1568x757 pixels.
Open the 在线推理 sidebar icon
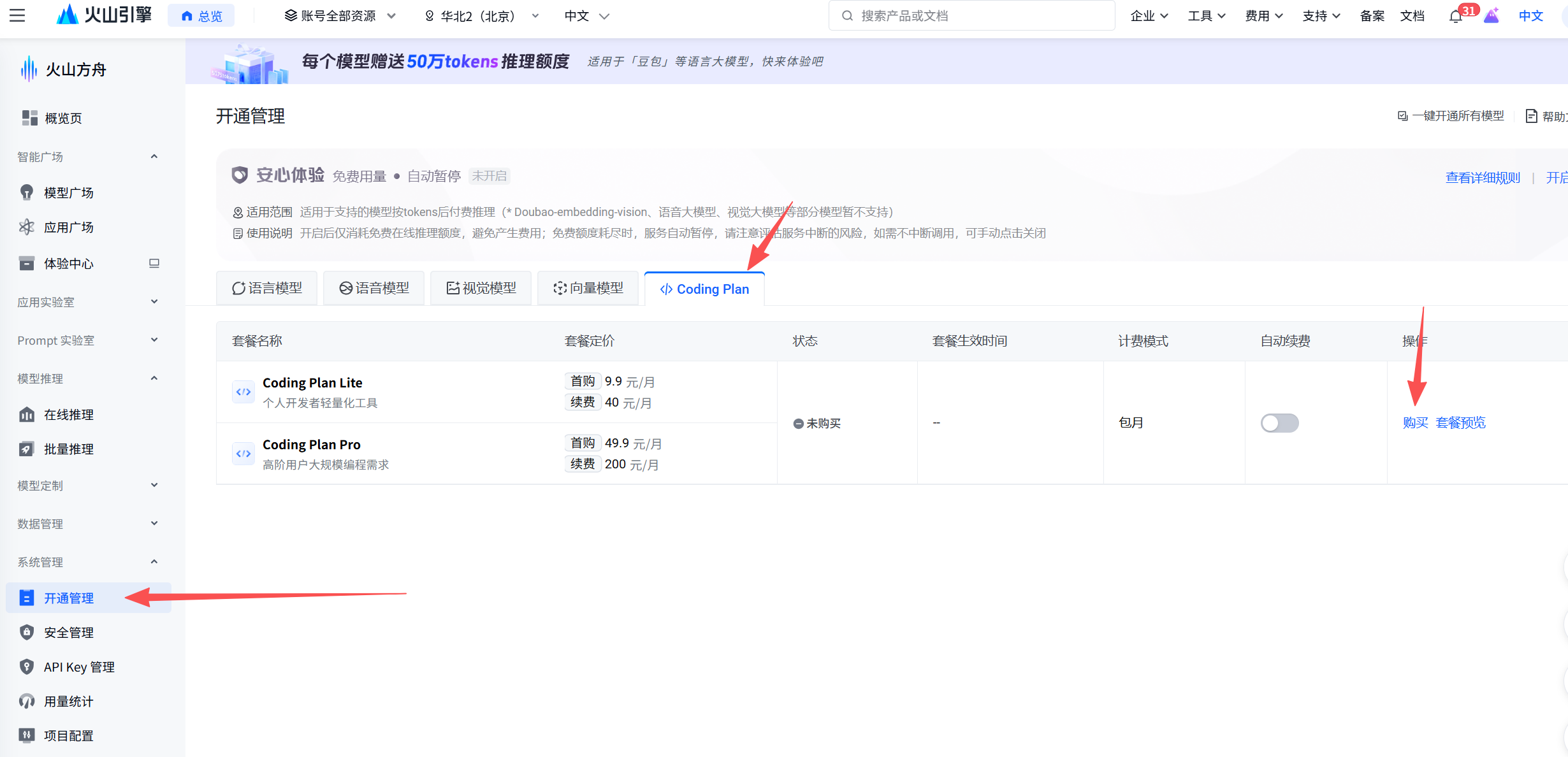click(27, 415)
